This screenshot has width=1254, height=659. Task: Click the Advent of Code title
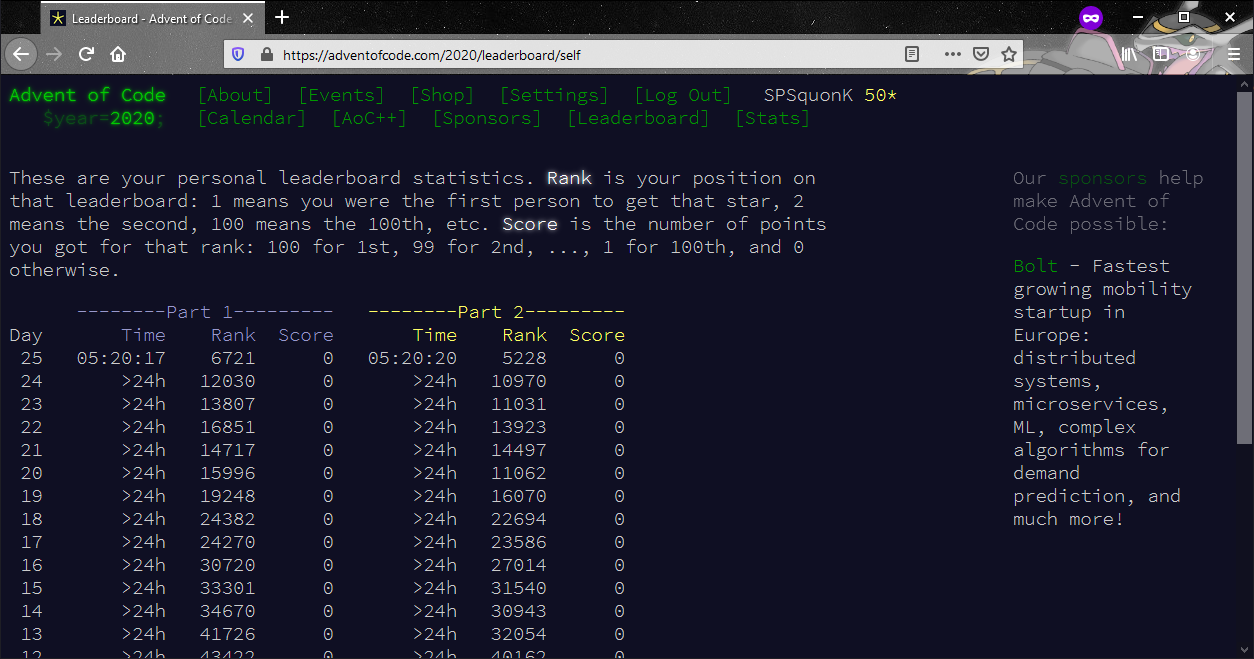click(x=88, y=95)
